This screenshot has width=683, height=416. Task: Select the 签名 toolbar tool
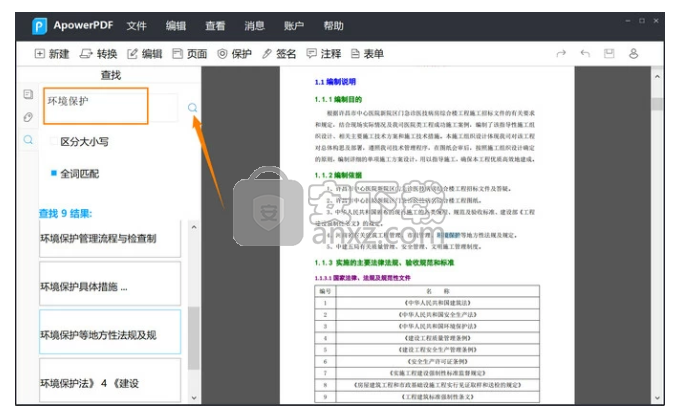(x=279, y=54)
